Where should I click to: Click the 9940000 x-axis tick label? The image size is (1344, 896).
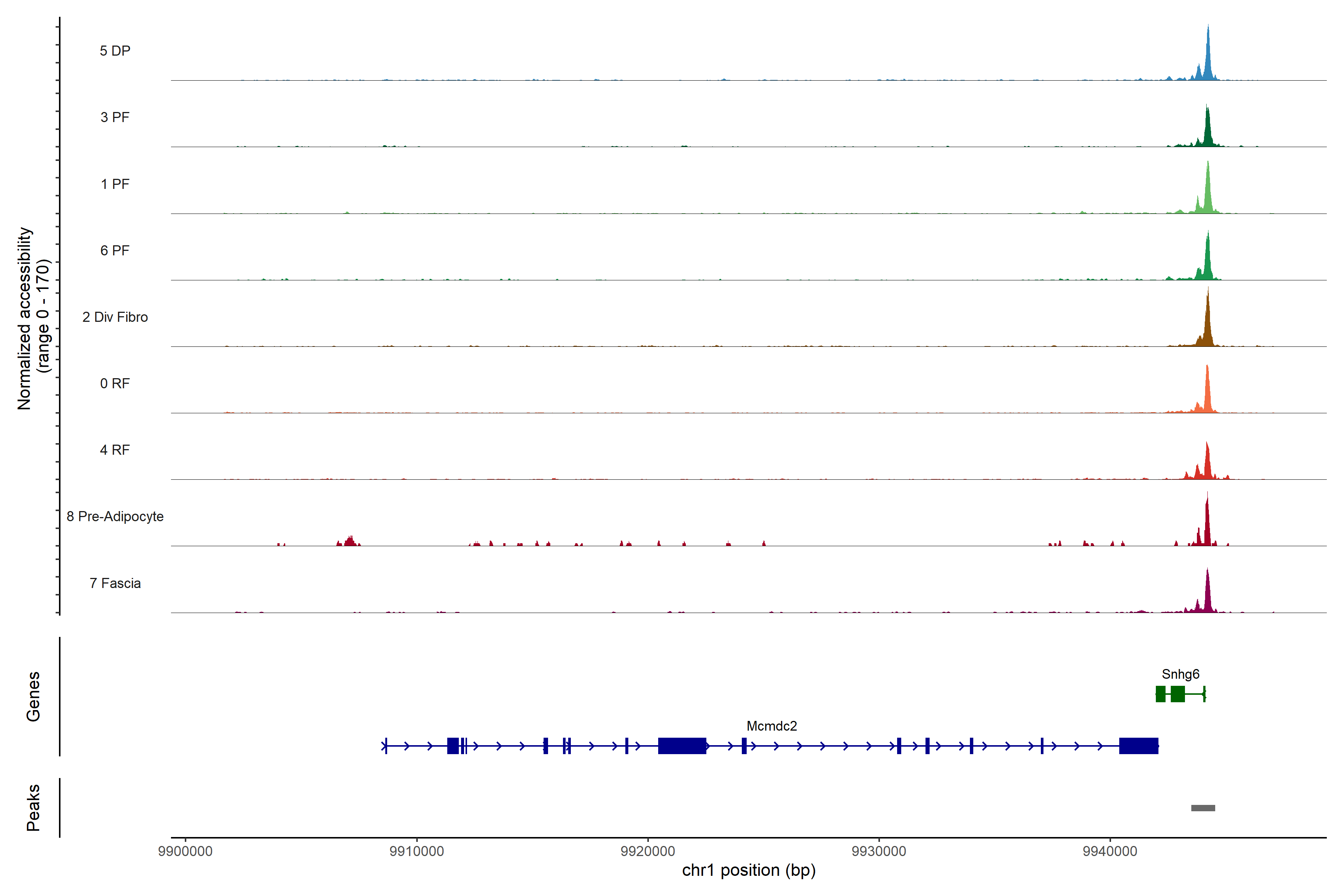click(1110, 852)
